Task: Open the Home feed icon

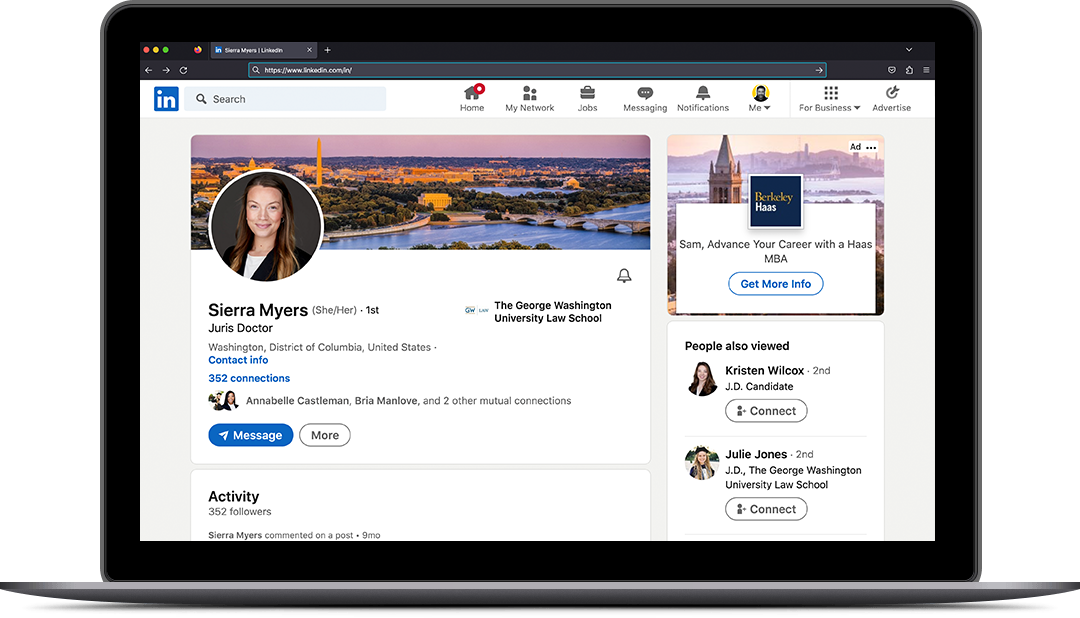Action: 472,93
